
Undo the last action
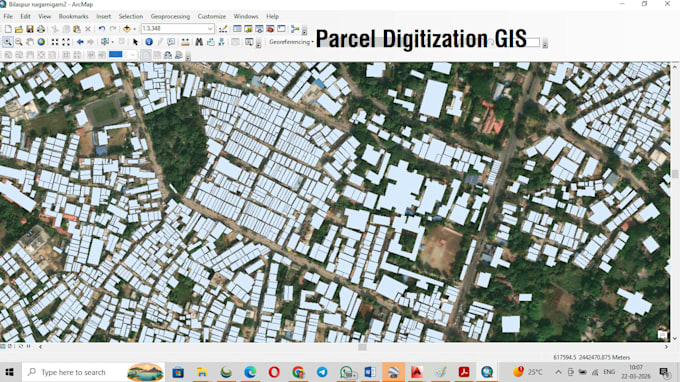[x=101, y=29]
